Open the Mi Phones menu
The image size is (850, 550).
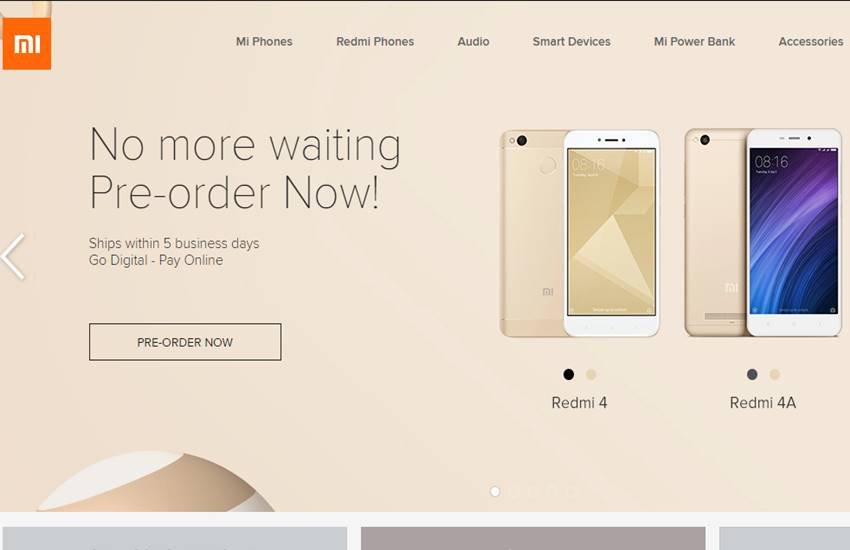point(264,42)
